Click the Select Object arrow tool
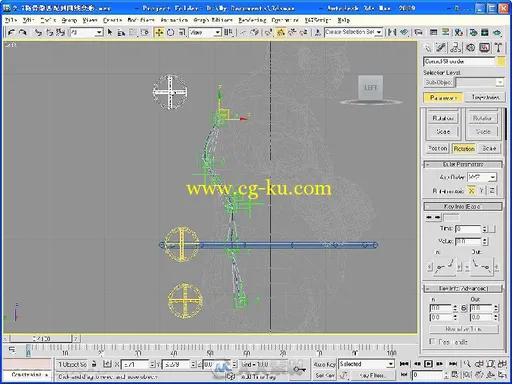Image resolution: width=512 pixels, height=384 pixels. (x=110, y=32)
